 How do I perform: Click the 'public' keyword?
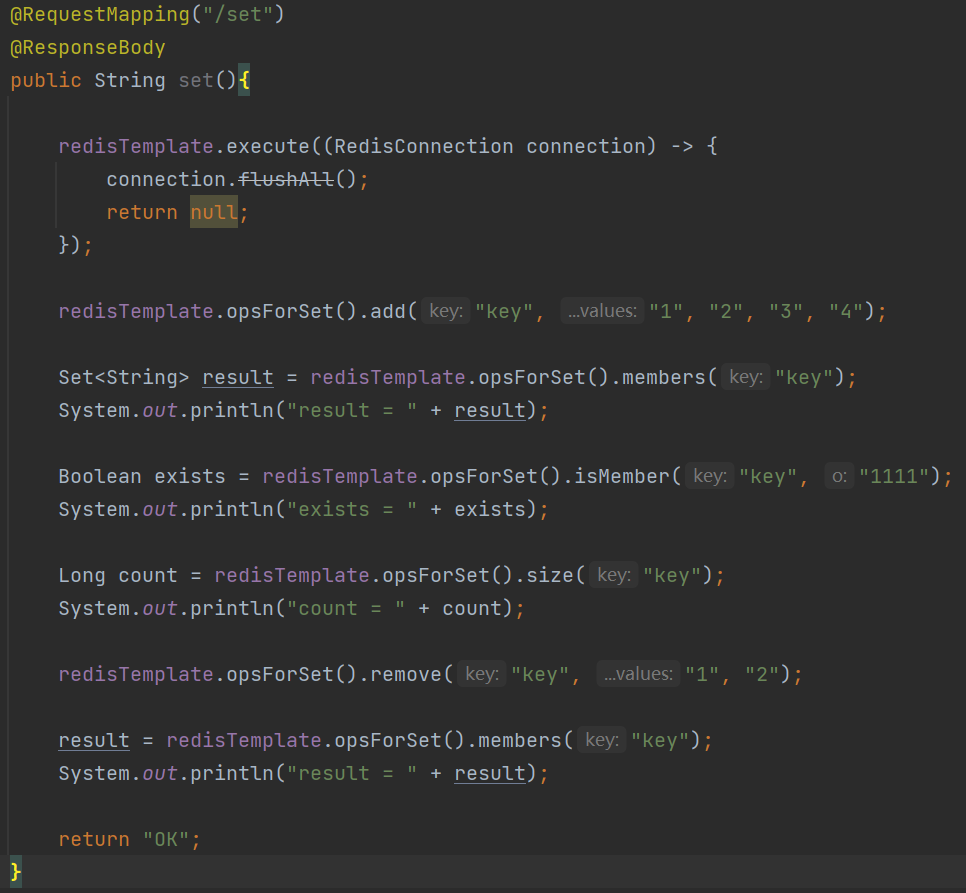click(46, 80)
